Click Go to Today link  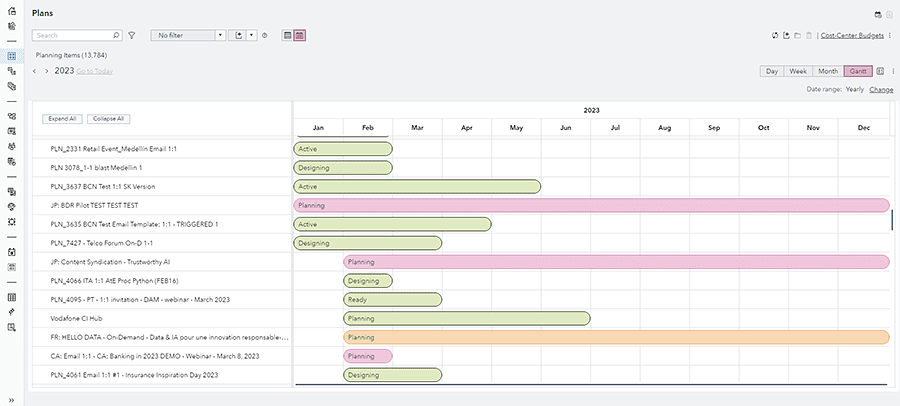coord(95,72)
